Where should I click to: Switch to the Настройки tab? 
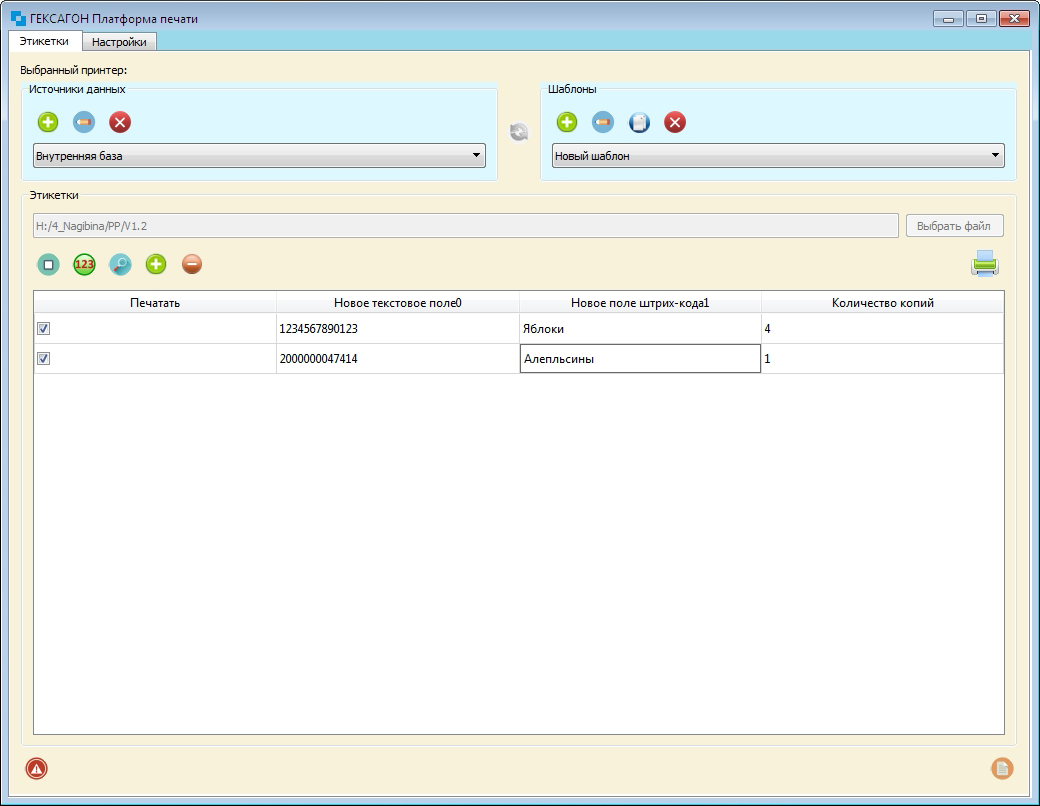pyautogui.click(x=119, y=42)
